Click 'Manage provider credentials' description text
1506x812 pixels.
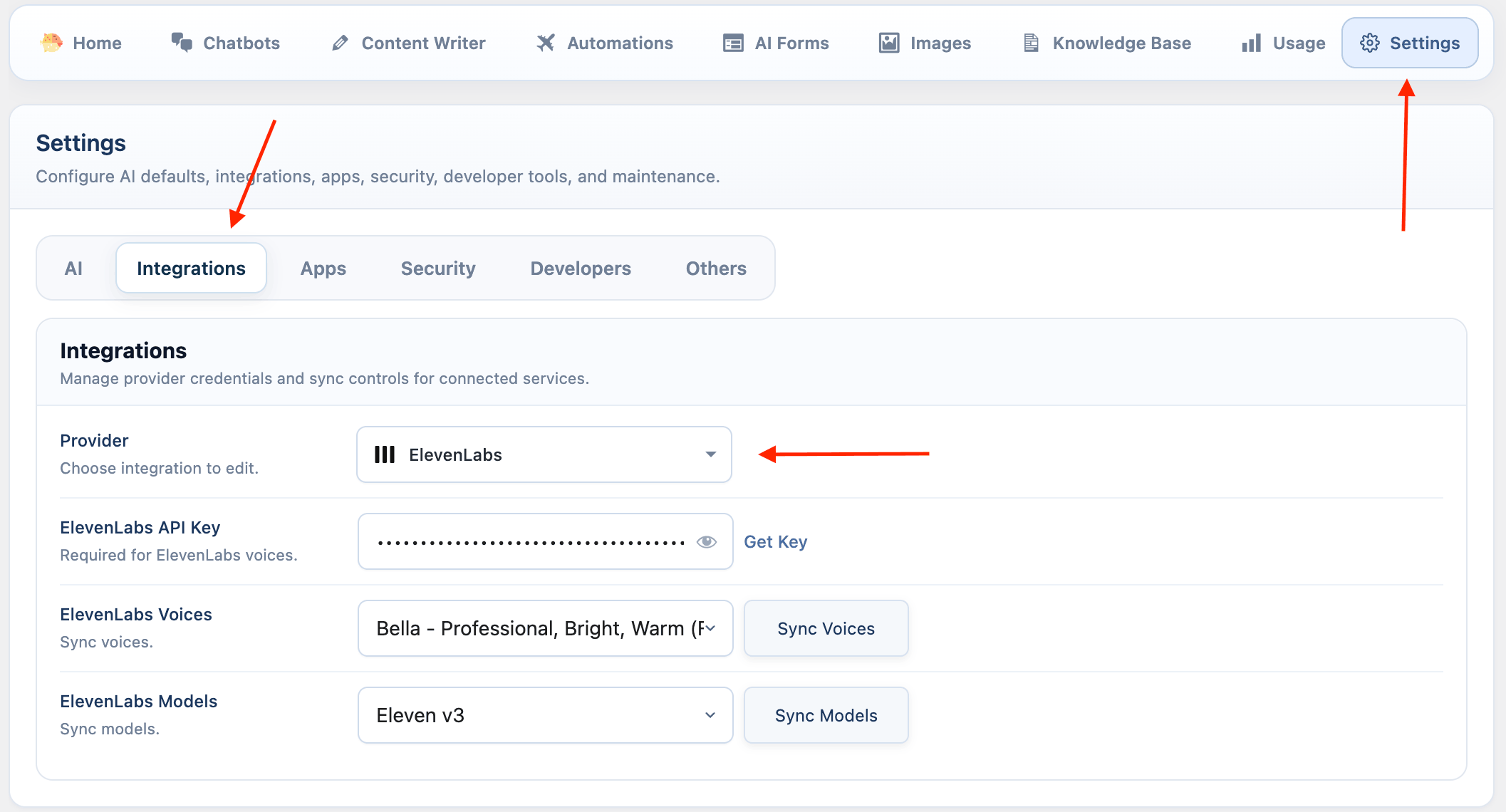pos(325,378)
